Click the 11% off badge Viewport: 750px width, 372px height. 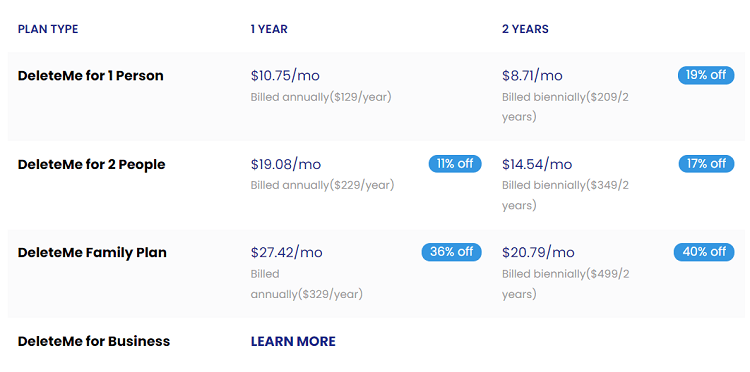pyautogui.click(x=455, y=164)
